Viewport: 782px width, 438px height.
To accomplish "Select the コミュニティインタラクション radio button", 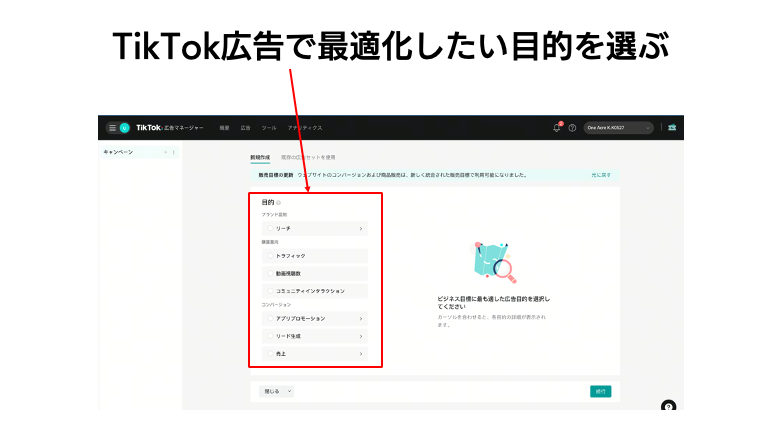I will [270, 291].
